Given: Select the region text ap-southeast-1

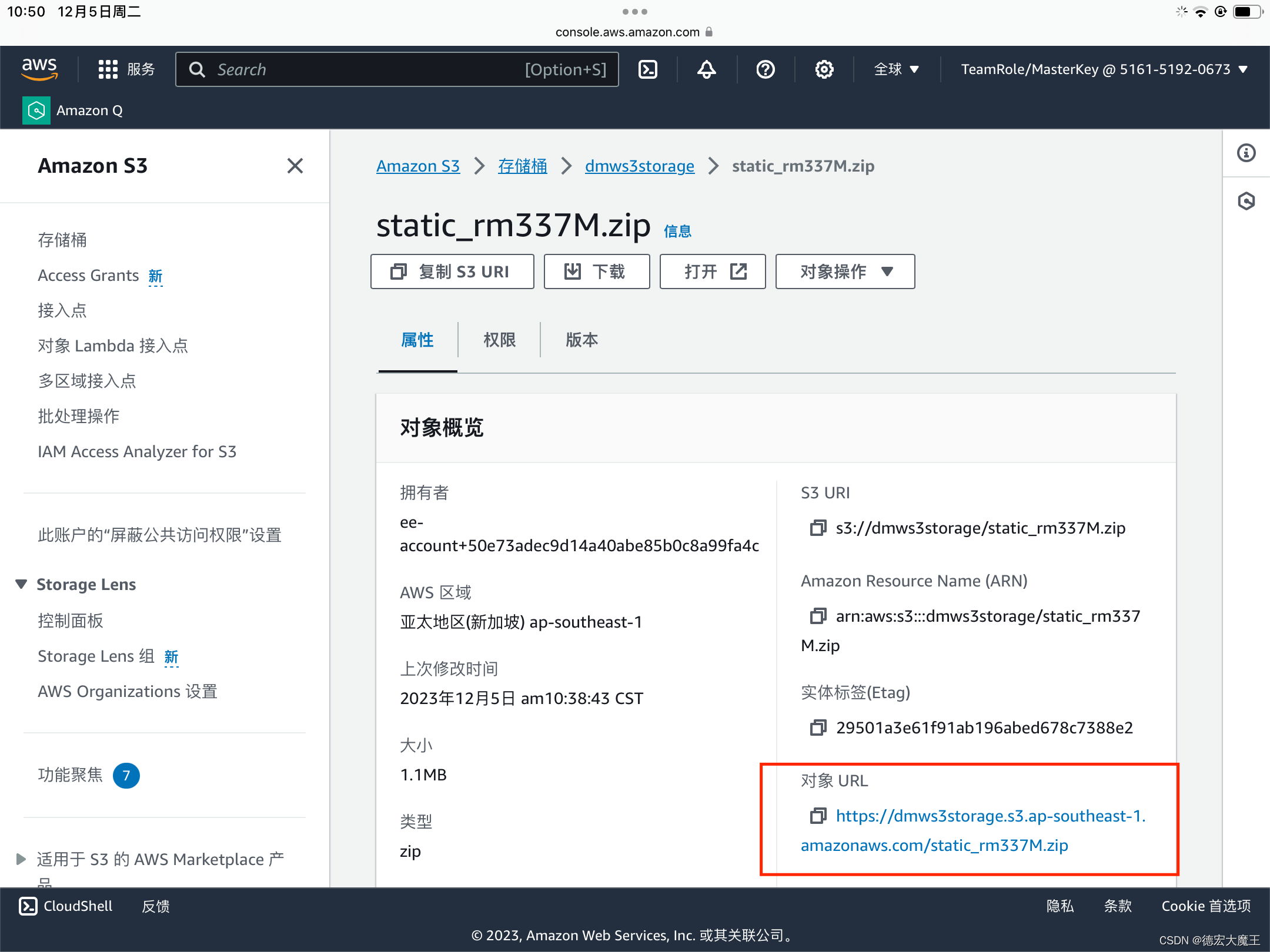Looking at the screenshot, I should (x=586, y=622).
